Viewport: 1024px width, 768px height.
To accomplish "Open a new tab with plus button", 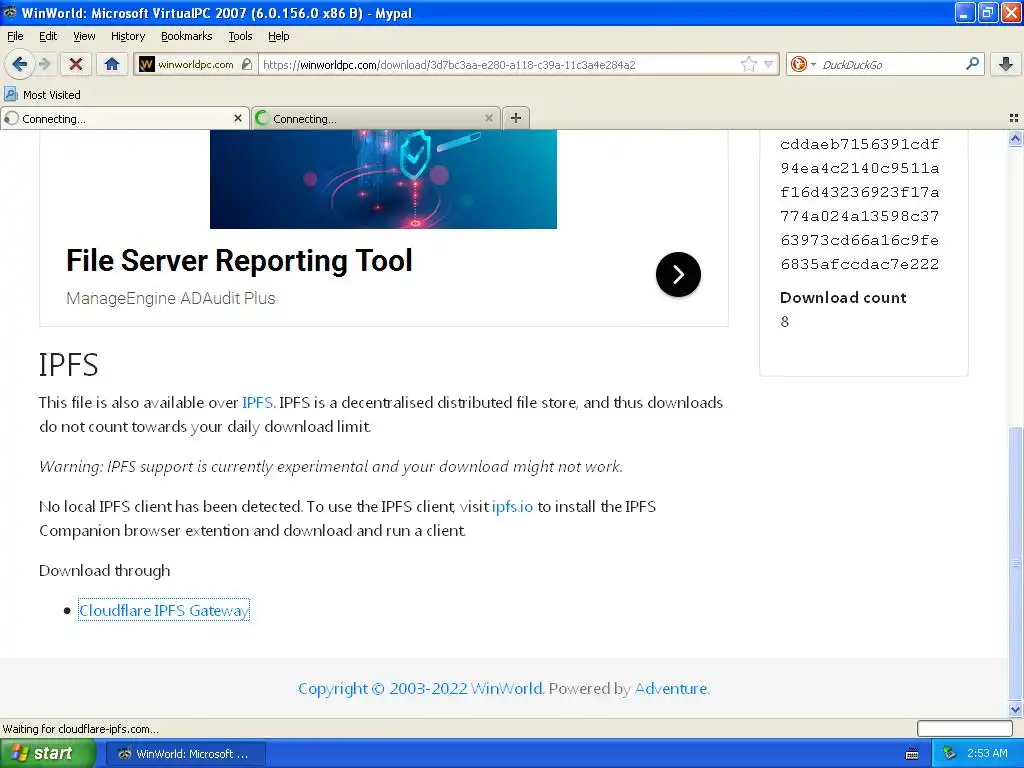I will coord(516,118).
